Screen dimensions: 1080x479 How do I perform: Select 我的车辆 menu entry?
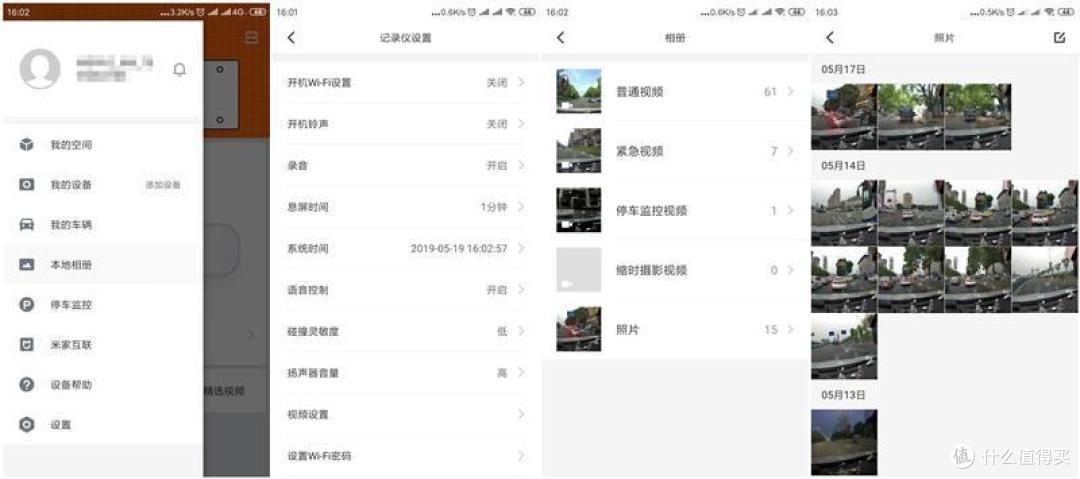tap(102, 225)
